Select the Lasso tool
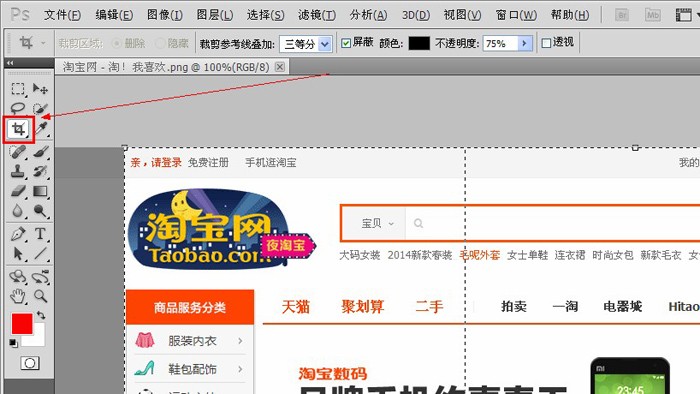Viewport: 700px width, 394px height. point(18,108)
